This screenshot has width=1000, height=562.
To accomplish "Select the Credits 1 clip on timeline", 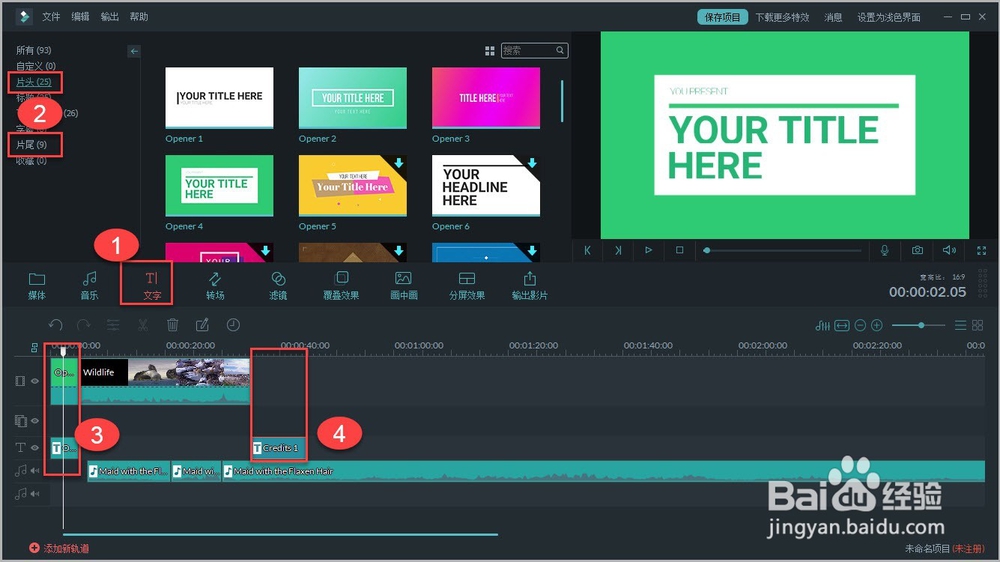I will (x=279, y=448).
